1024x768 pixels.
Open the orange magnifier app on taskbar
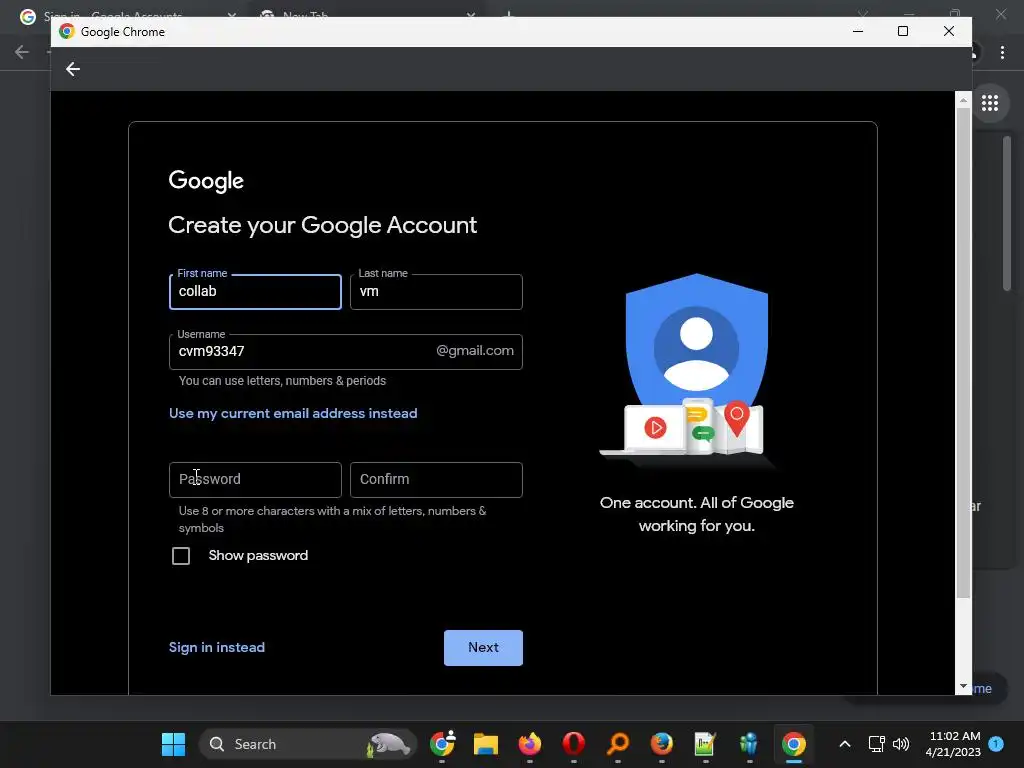pyautogui.click(x=618, y=744)
